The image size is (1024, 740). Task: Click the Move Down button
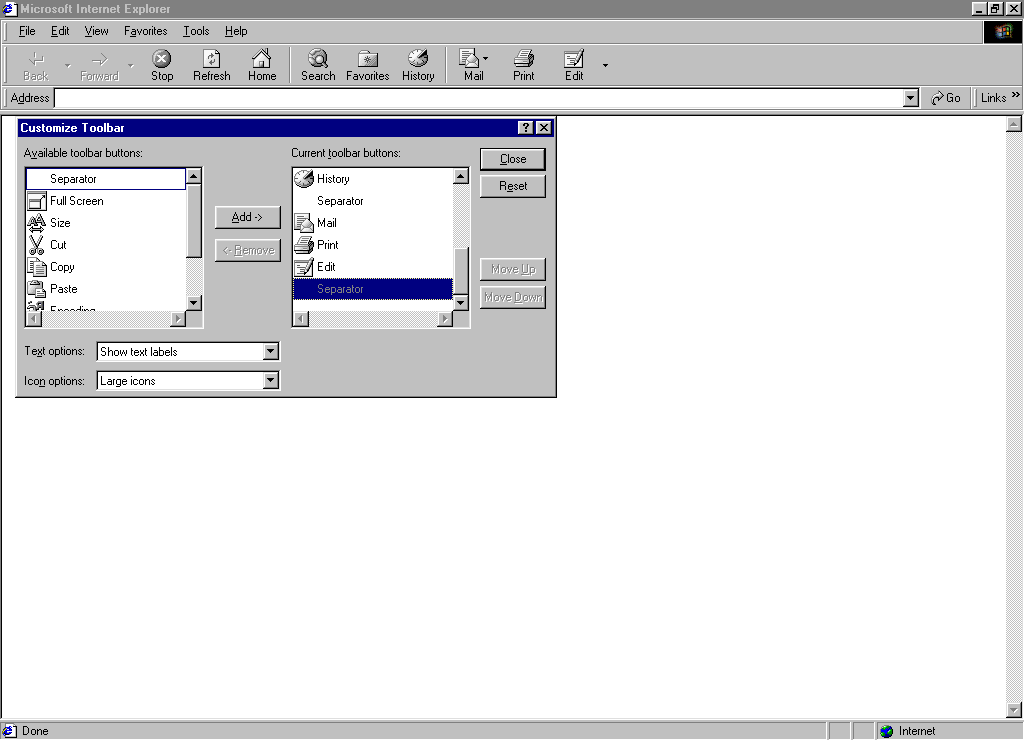coord(513,297)
